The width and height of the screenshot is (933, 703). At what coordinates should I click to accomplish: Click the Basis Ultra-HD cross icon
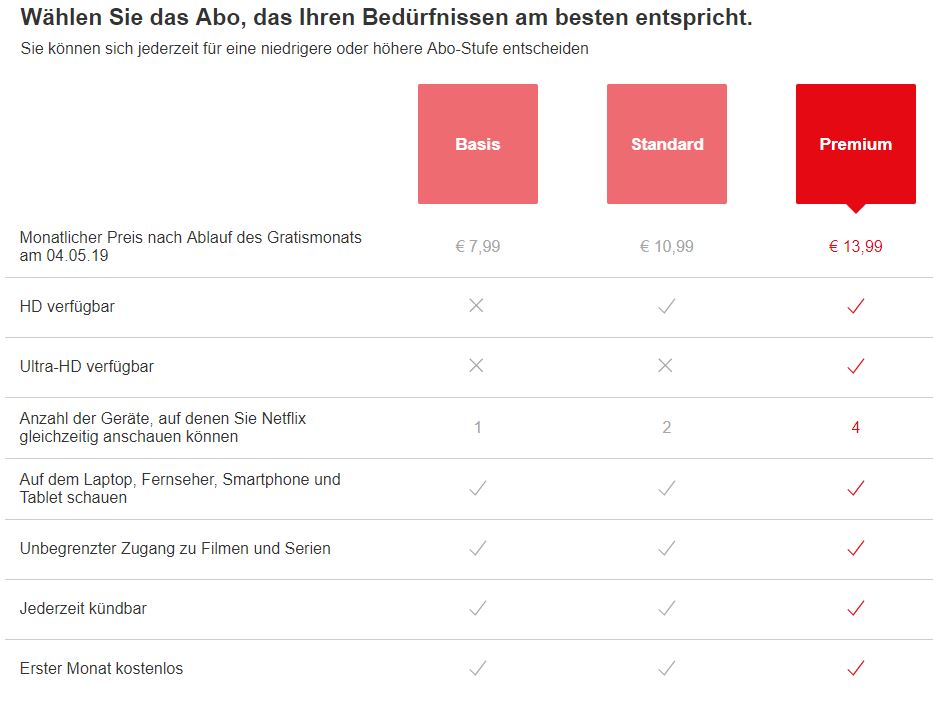click(x=476, y=365)
